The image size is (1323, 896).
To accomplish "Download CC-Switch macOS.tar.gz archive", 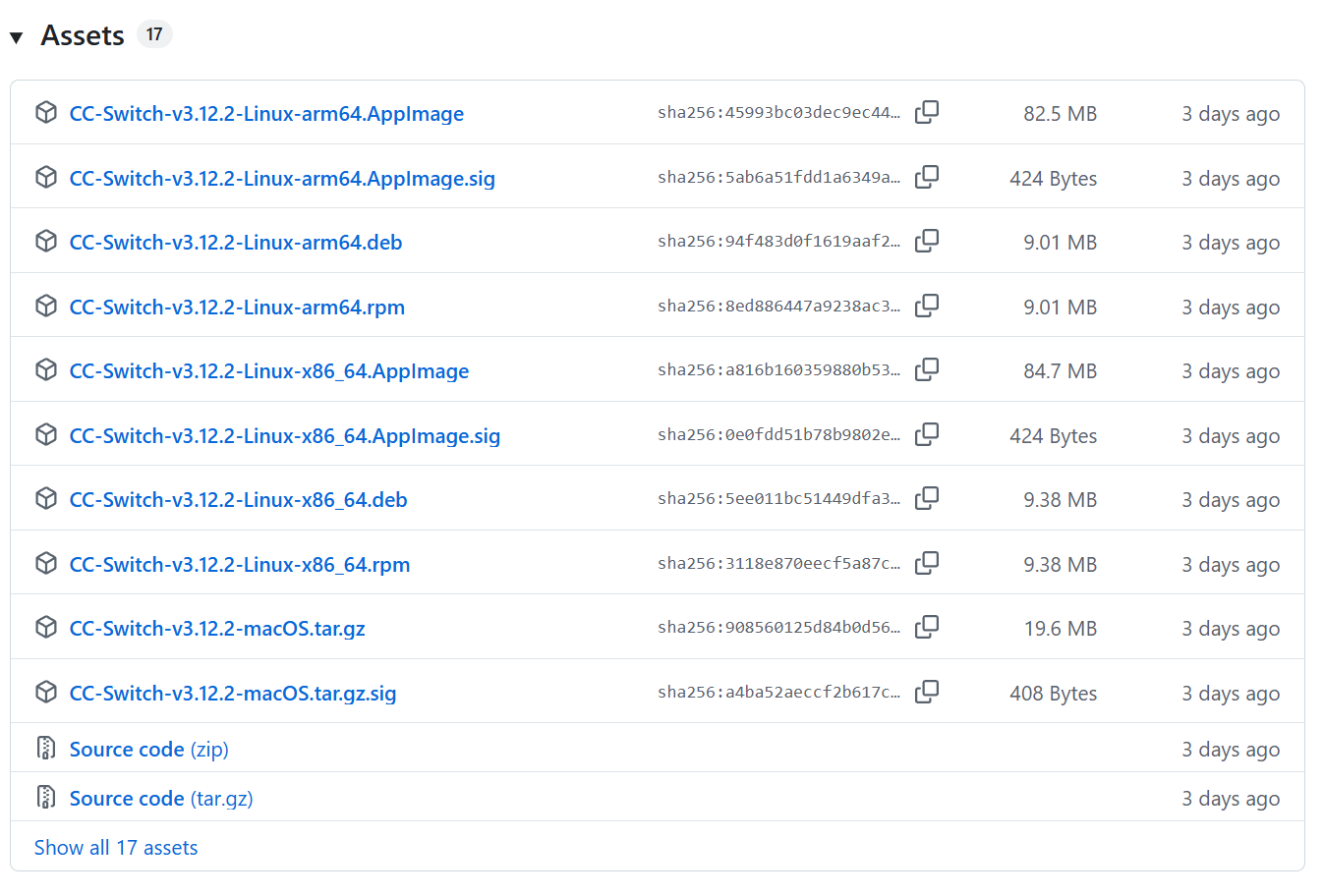I will 217,629.
